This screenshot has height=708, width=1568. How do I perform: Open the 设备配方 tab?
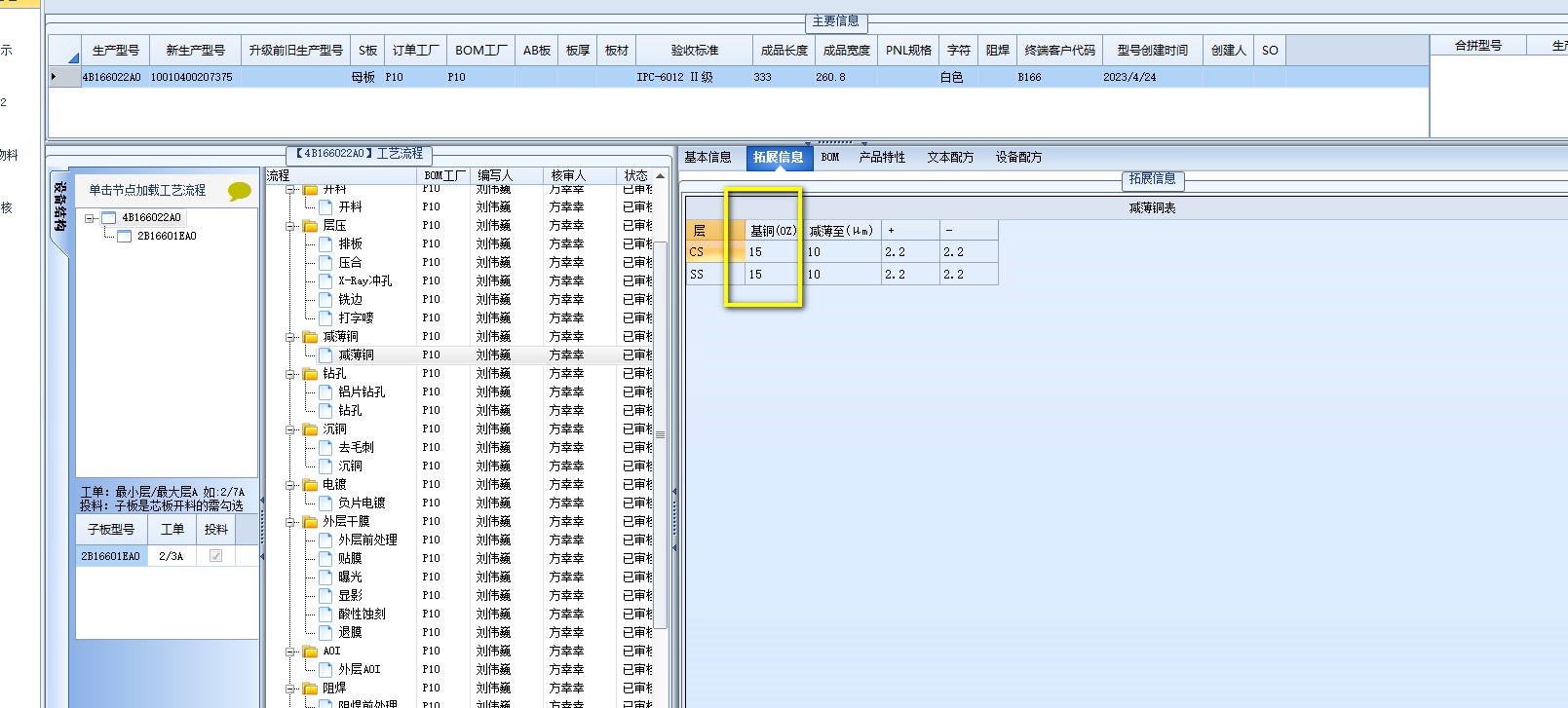[1018, 158]
